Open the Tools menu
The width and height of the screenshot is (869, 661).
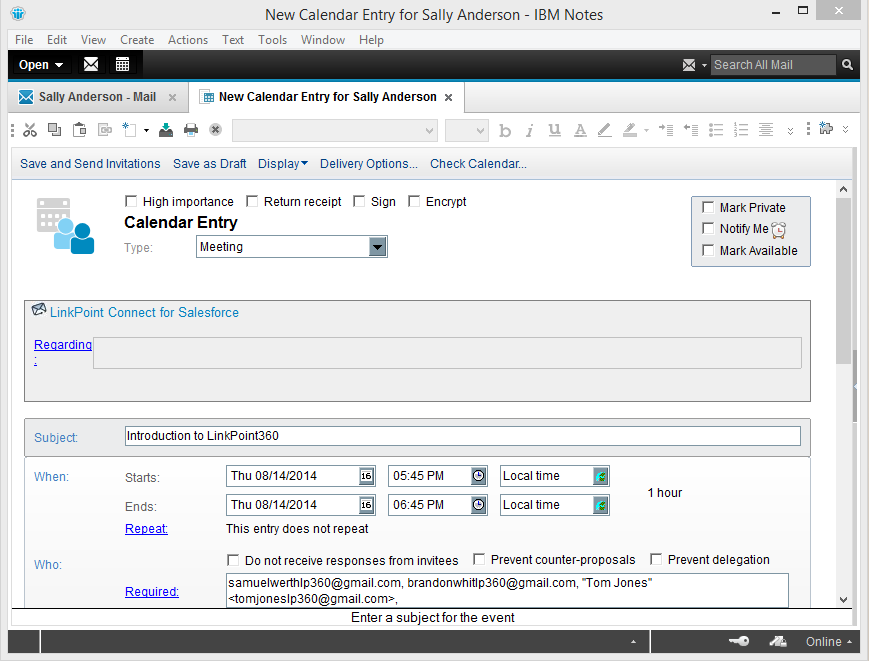(272, 40)
